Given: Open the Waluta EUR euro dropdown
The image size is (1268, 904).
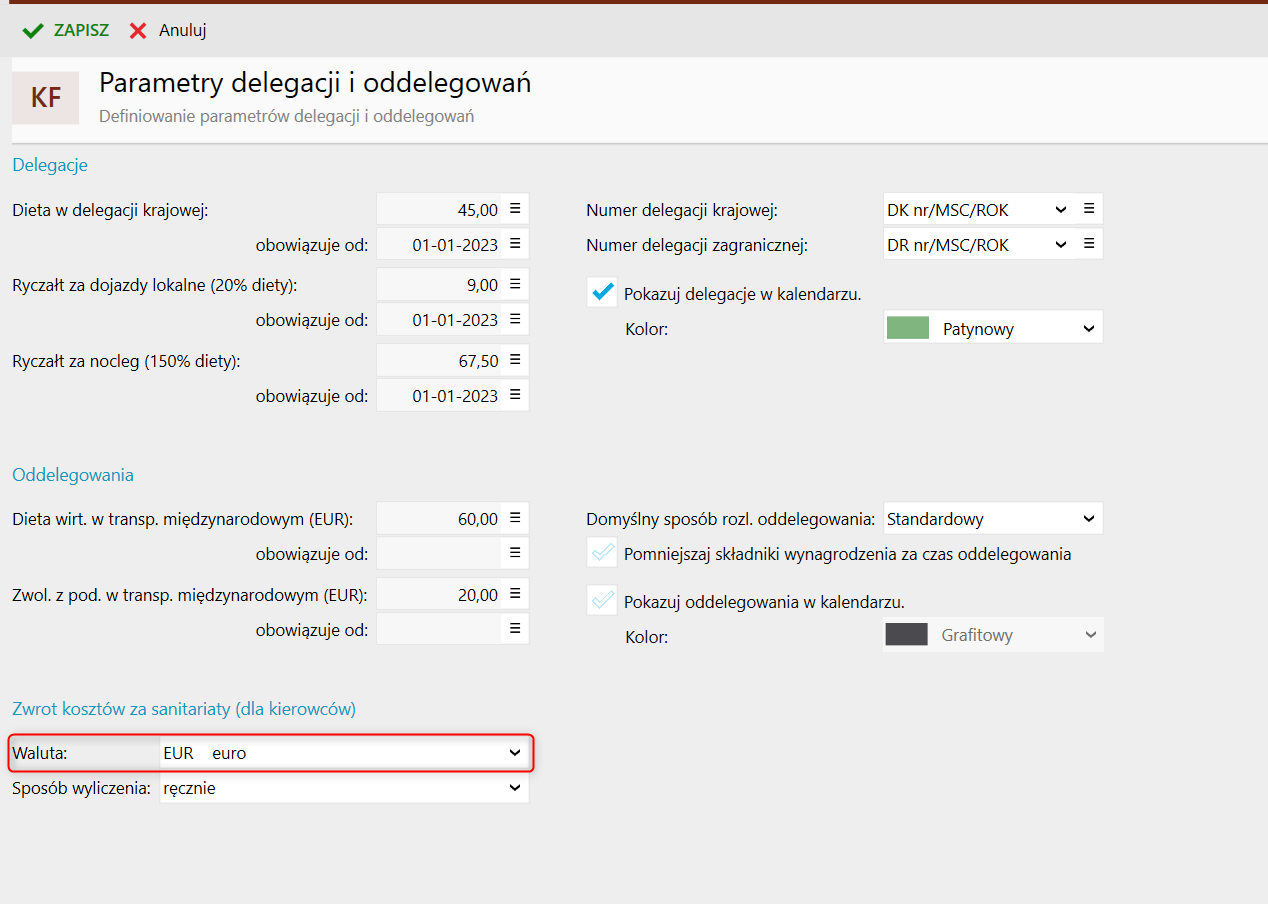Looking at the screenshot, I should [x=344, y=753].
